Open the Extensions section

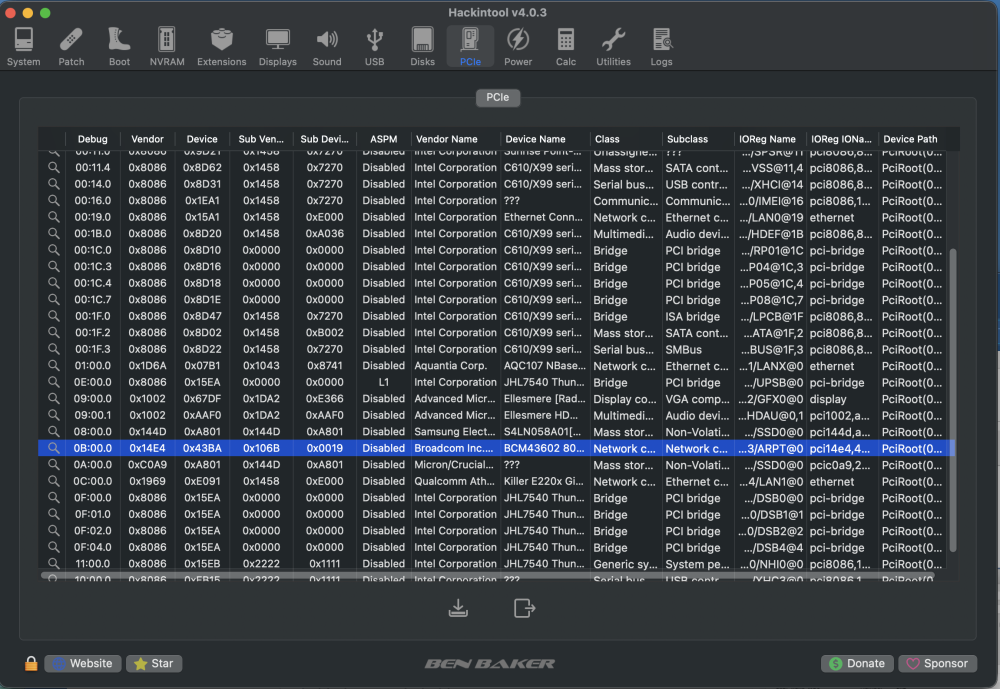(221, 47)
